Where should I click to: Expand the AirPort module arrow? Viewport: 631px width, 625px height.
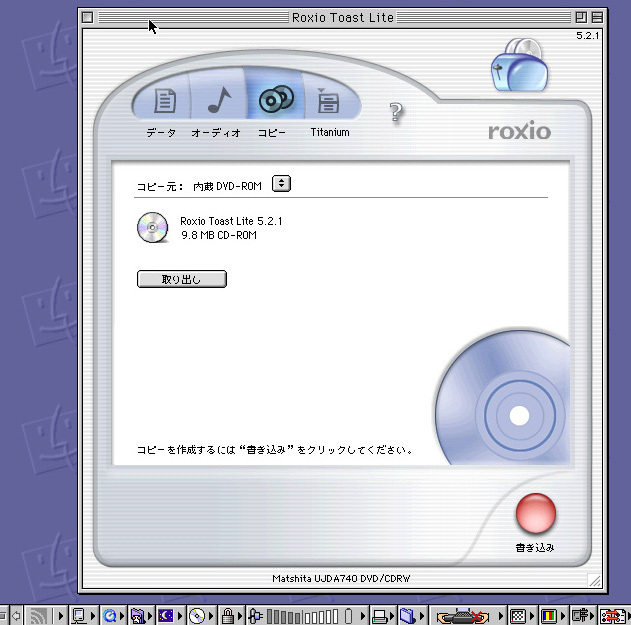(61, 616)
